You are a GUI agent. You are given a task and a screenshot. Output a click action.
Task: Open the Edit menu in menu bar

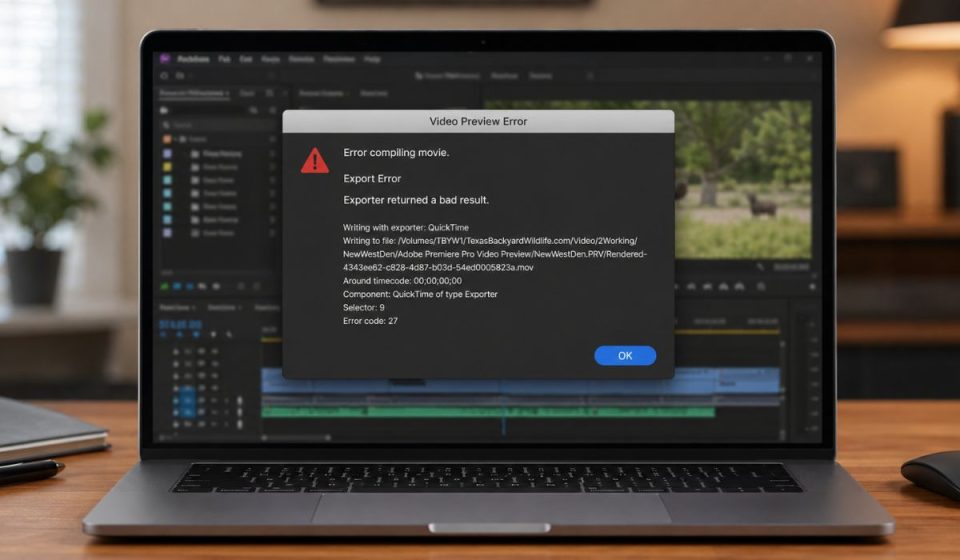point(246,59)
